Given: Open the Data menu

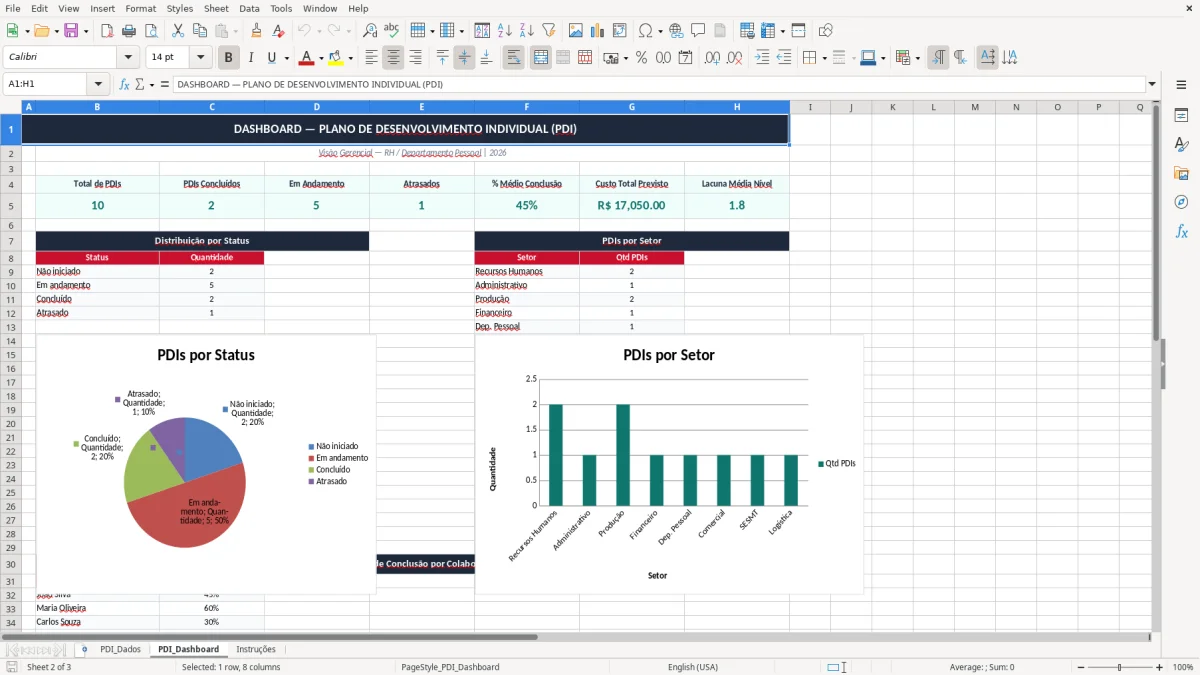Looking at the screenshot, I should click(x=249, y=8).
